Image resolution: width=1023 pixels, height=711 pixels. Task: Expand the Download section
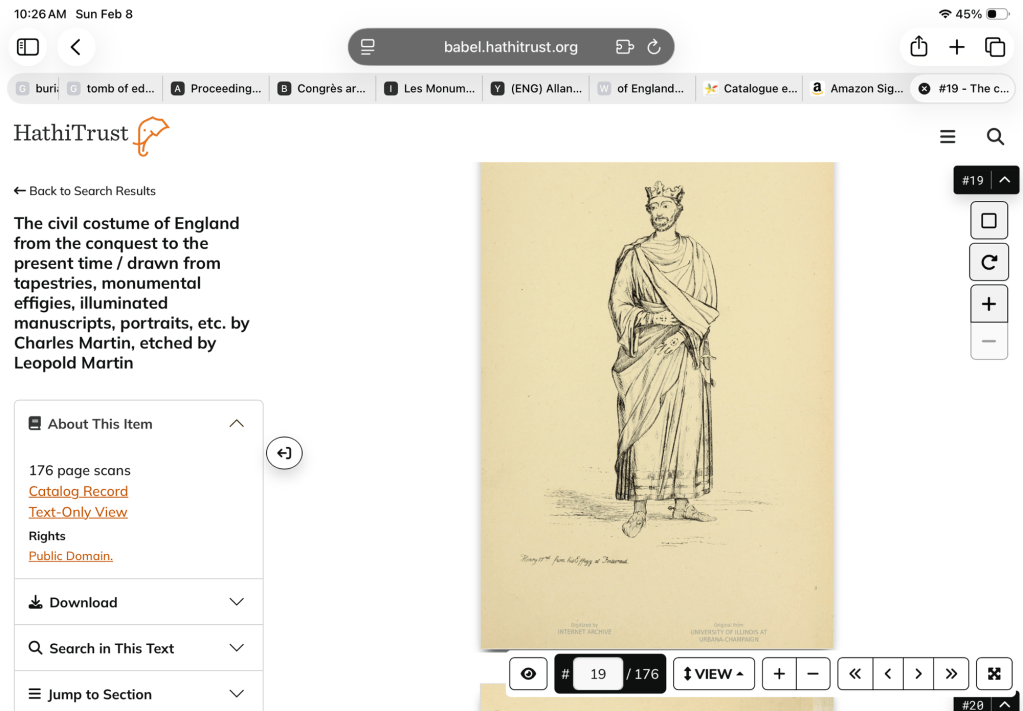[138, 602]
